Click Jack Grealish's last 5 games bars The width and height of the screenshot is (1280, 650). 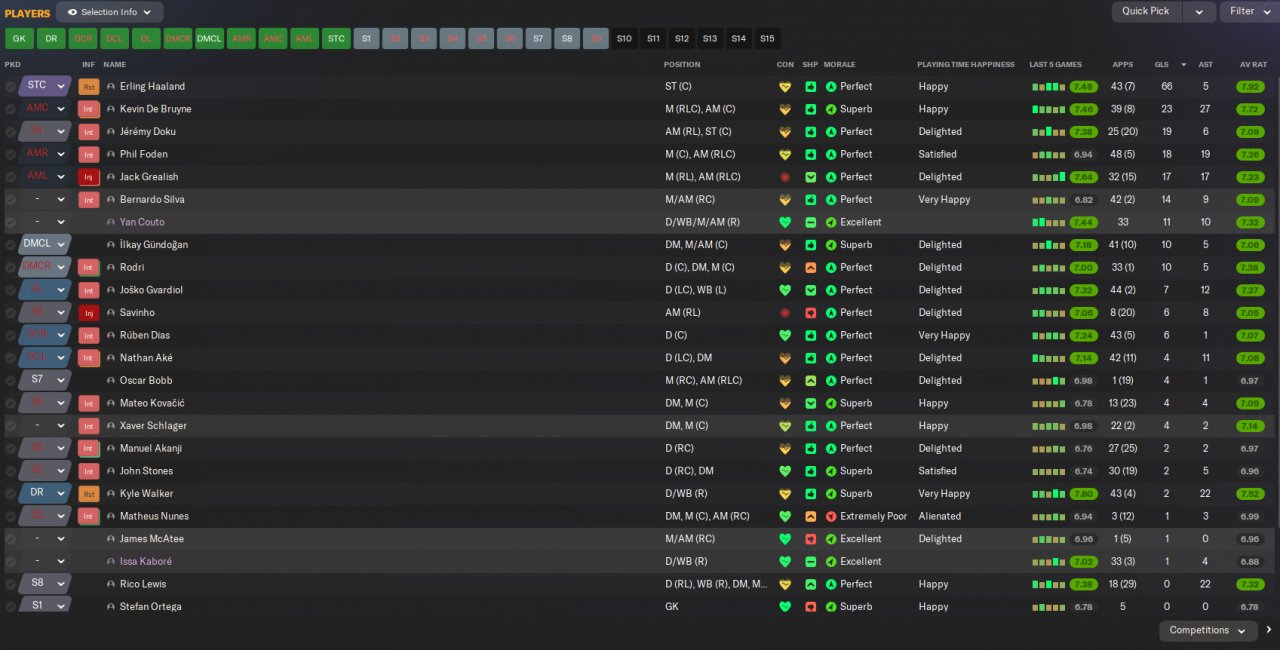pyautogui.click(x=1049, y=177)
